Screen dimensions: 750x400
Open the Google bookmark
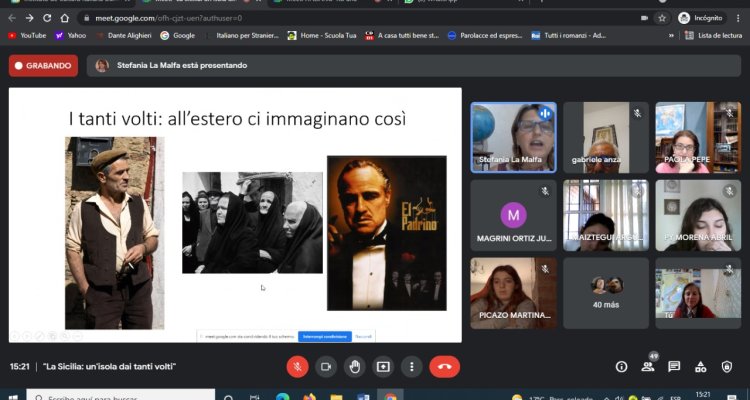(x=177, y=35)
